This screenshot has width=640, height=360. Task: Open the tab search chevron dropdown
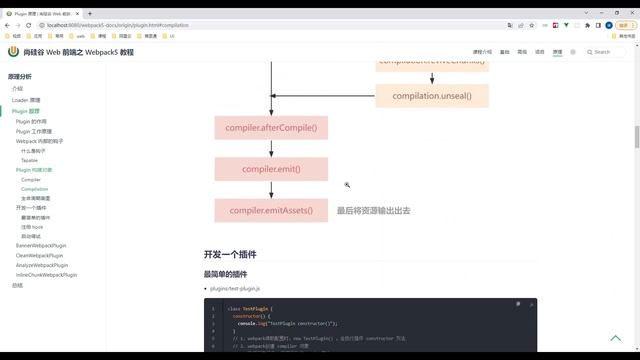click(x=586, y=13)
